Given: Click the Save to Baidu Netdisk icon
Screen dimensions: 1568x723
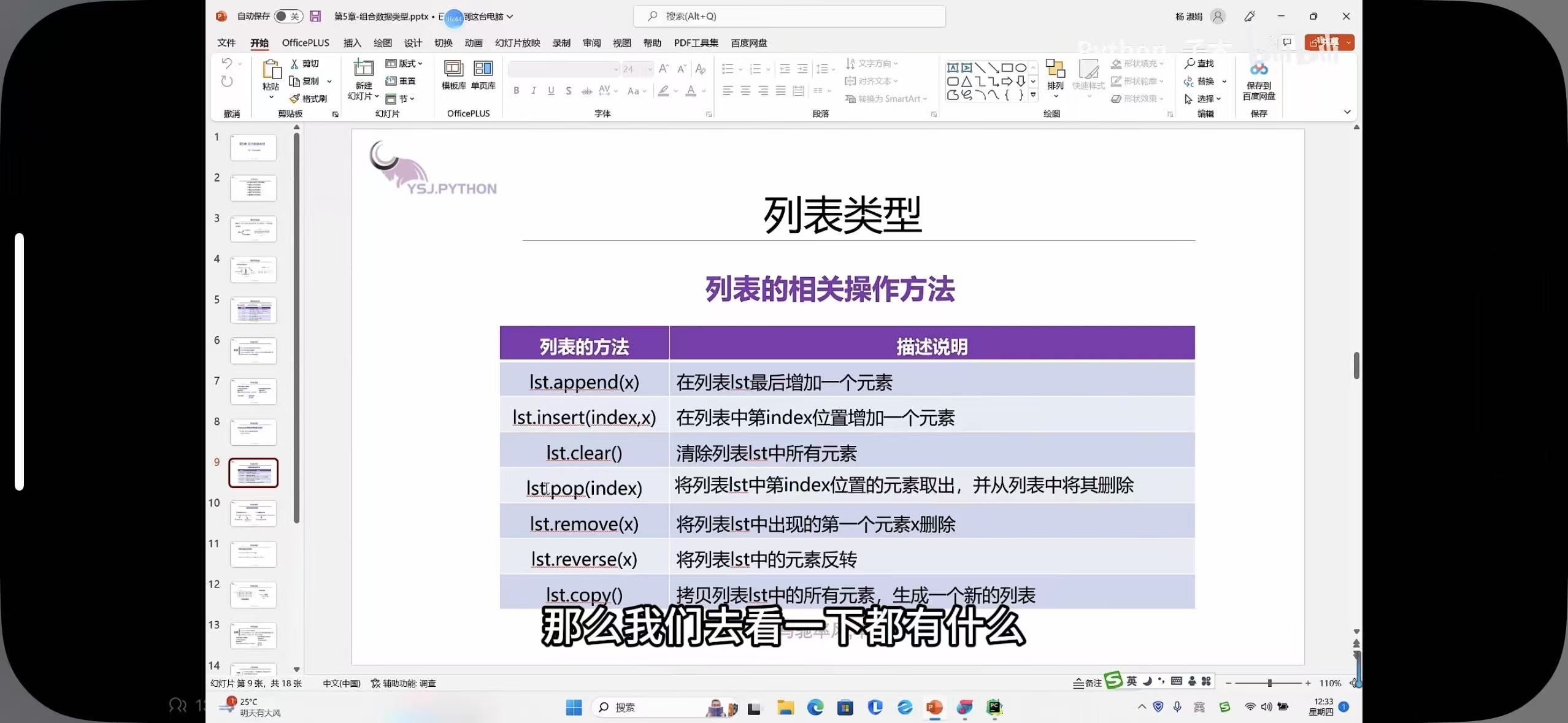Looking at the screenshot, I should 1259,69.
